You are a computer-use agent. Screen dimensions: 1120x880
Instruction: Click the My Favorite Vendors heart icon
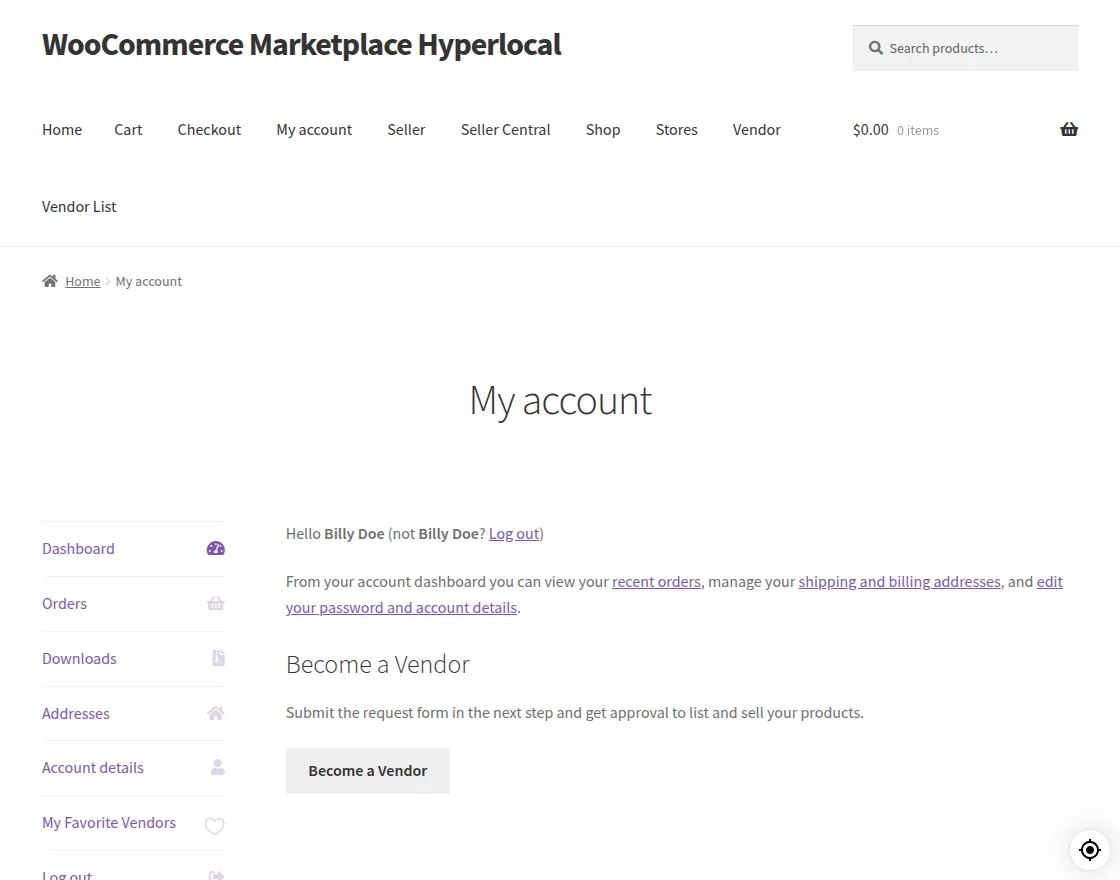[214, 826]
